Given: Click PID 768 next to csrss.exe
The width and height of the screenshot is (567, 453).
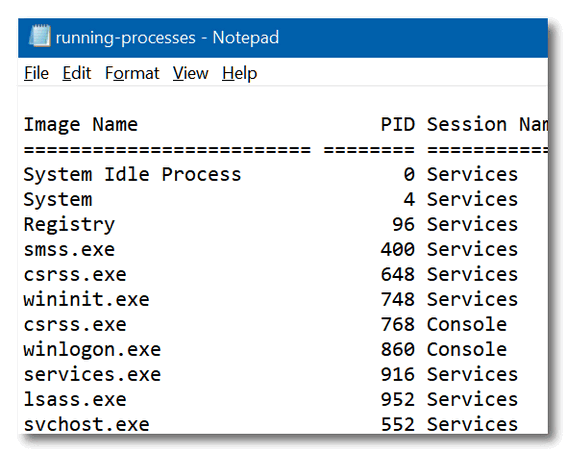Looking at the screenshot, I should click(397, 325).
